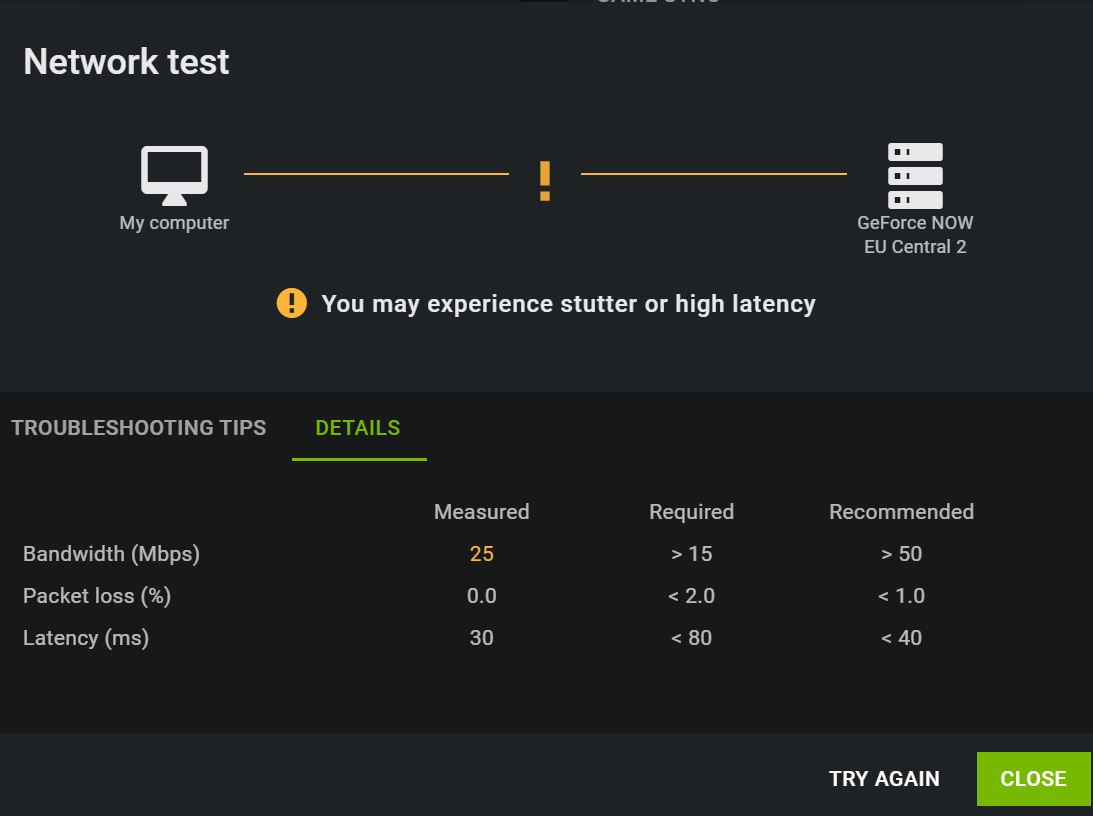Click the measured latency value 30
The image size is (1093, 816).
click(481, 638)
